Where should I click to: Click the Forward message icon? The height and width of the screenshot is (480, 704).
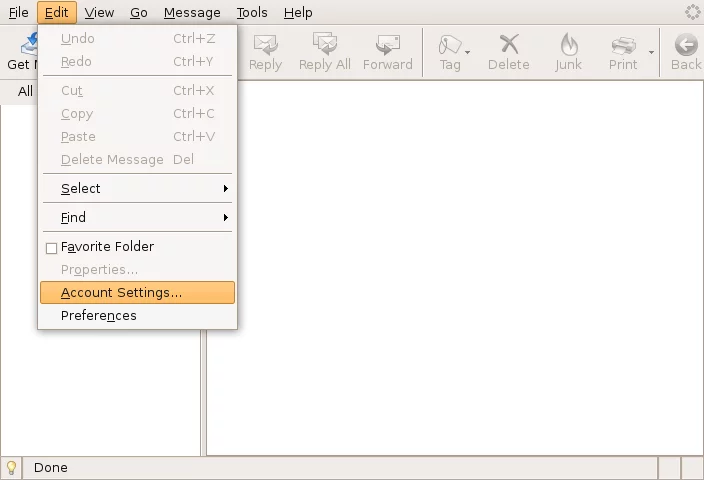[x=387, y=44]
